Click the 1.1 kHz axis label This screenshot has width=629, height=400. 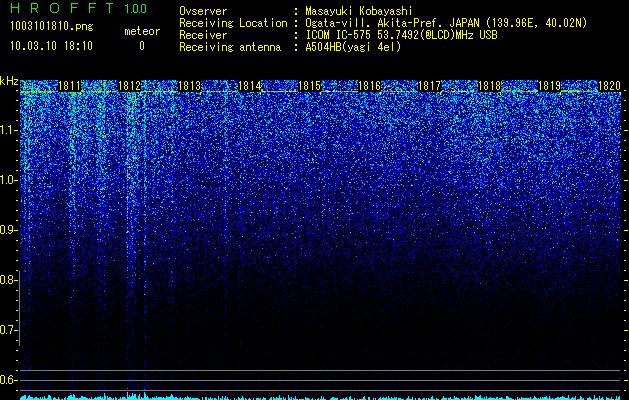tap(9, 130)
